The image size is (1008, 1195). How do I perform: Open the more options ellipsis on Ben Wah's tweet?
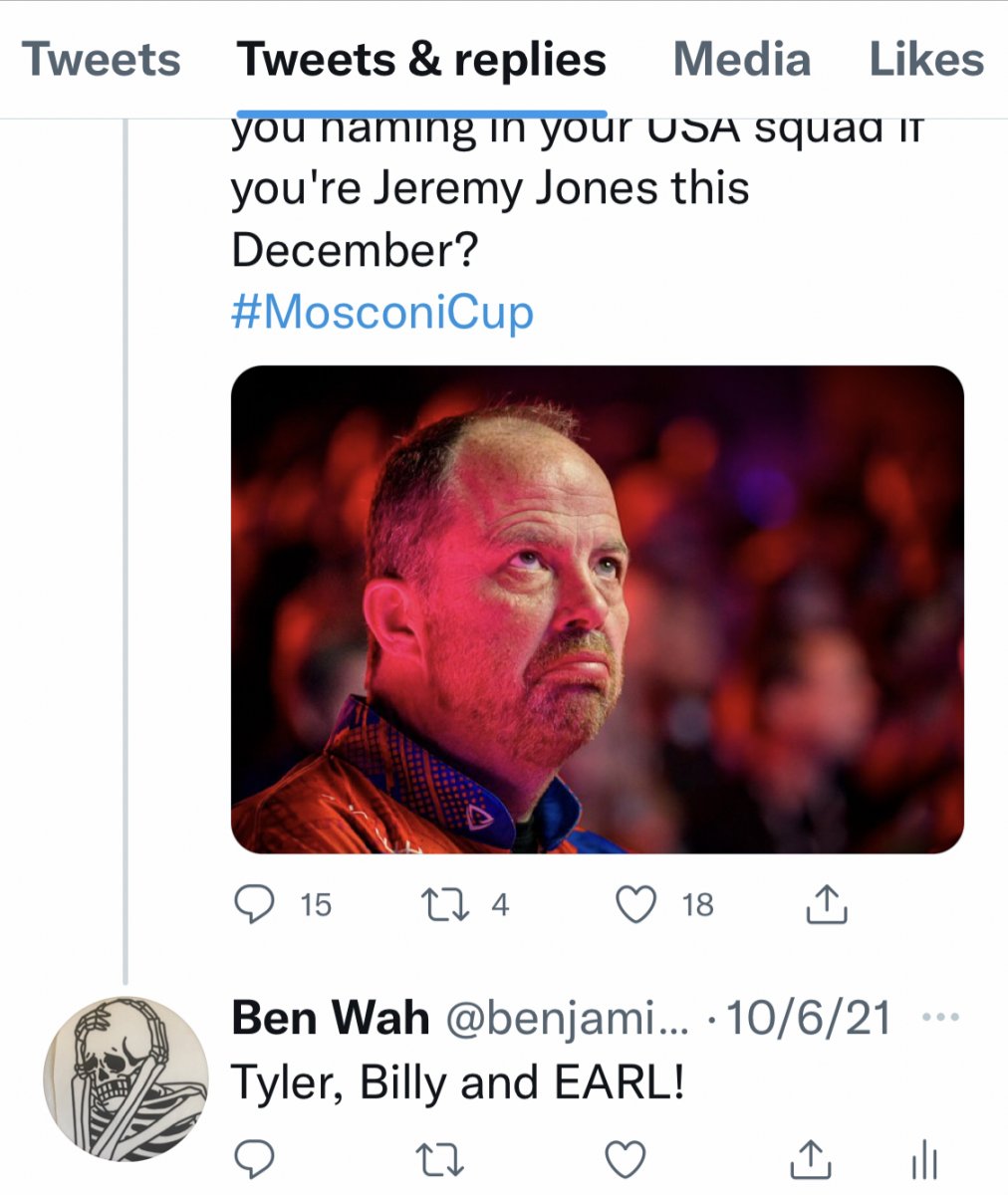[940, 1018]
